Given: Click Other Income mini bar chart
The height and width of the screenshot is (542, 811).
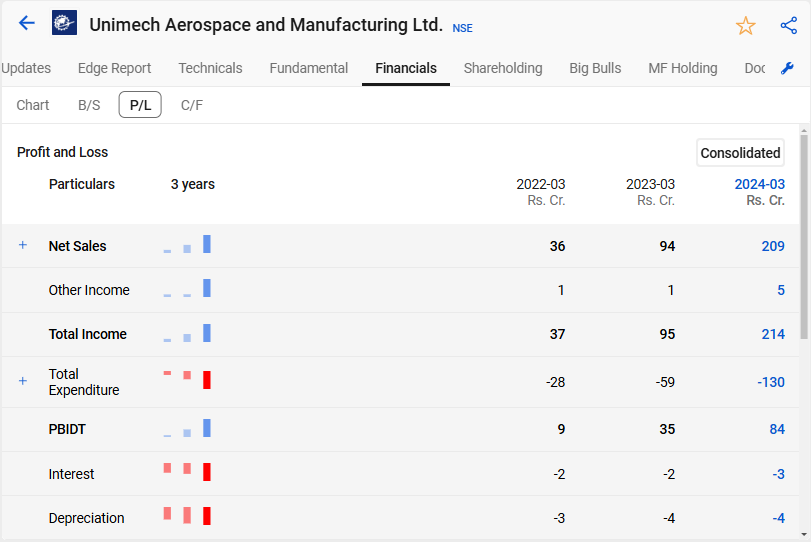Looking at the screenshot, I should coord(187,288).
